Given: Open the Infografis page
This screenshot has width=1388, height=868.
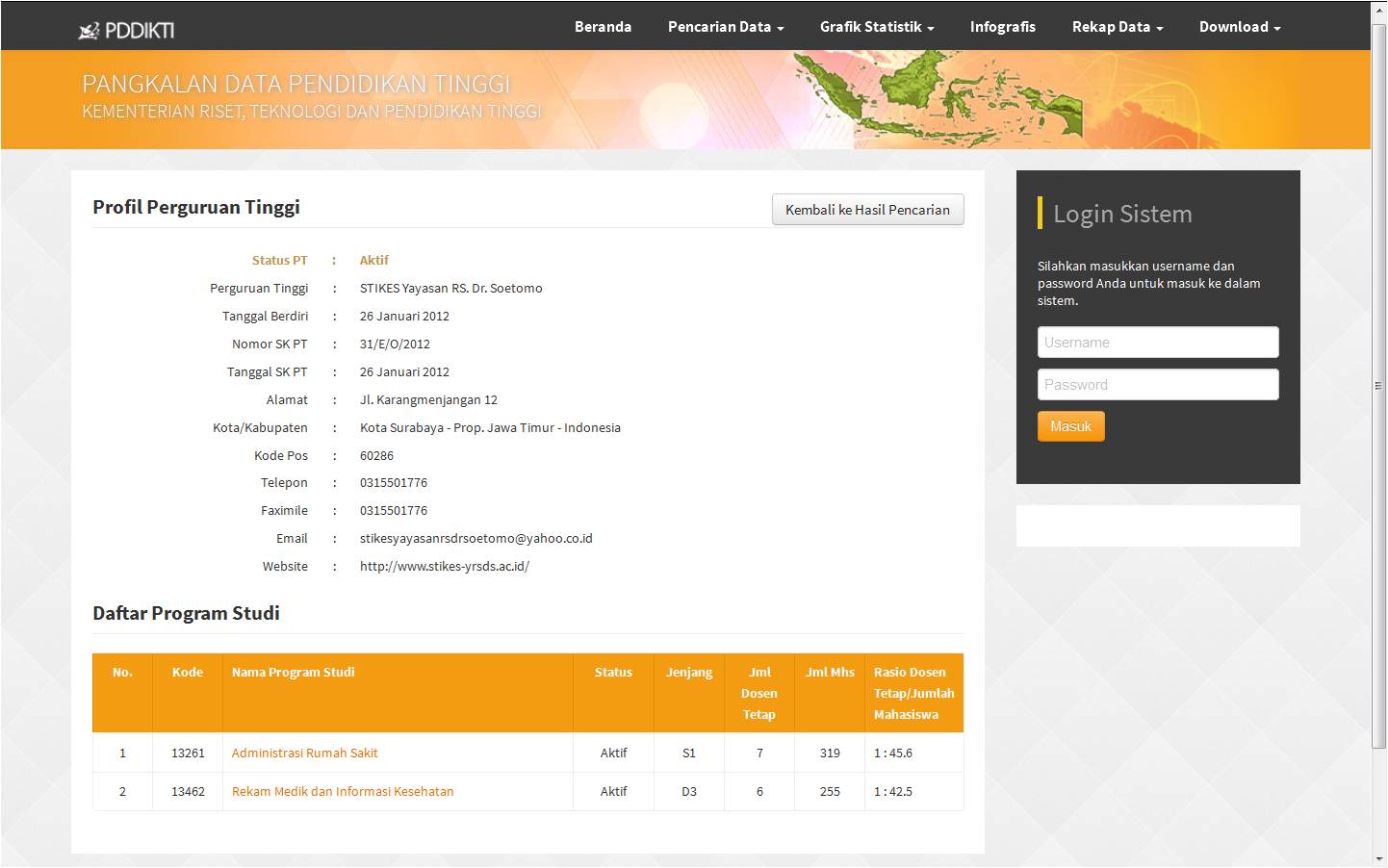Looking at the screenshot, I should [x=1003, y=27].
